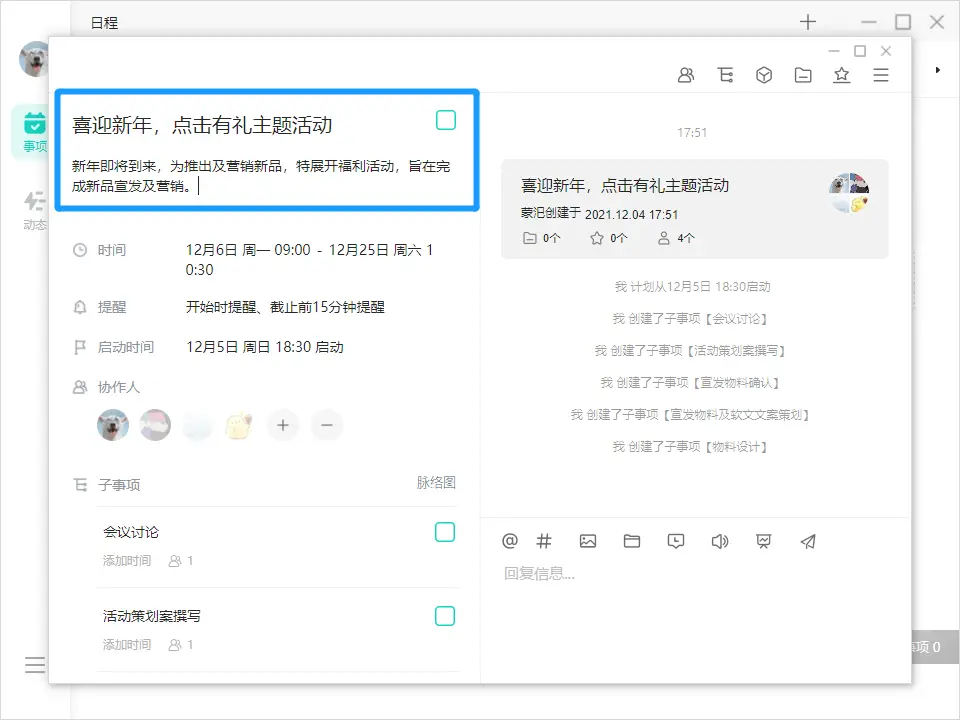Open the 脉络图 view link
The image size is (960, 720).
point(436,482)
